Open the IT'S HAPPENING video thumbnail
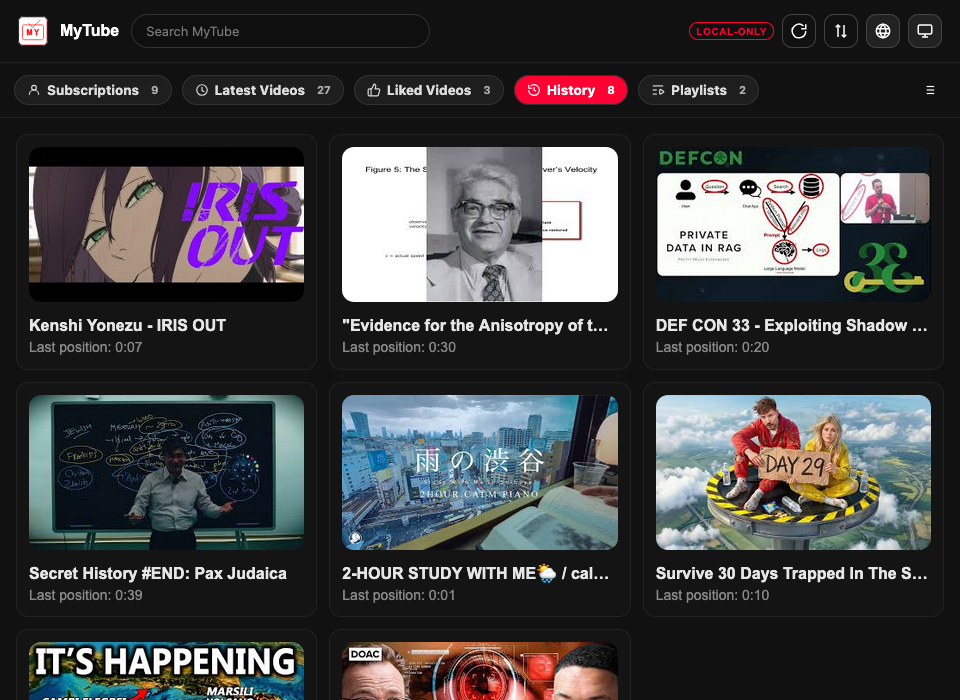 [x=166, y=670]
